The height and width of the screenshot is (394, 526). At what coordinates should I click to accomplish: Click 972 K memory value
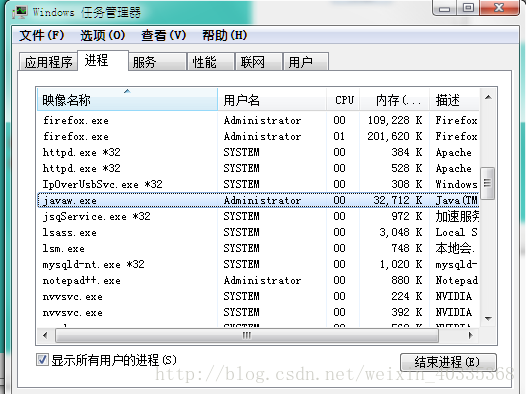407,216
